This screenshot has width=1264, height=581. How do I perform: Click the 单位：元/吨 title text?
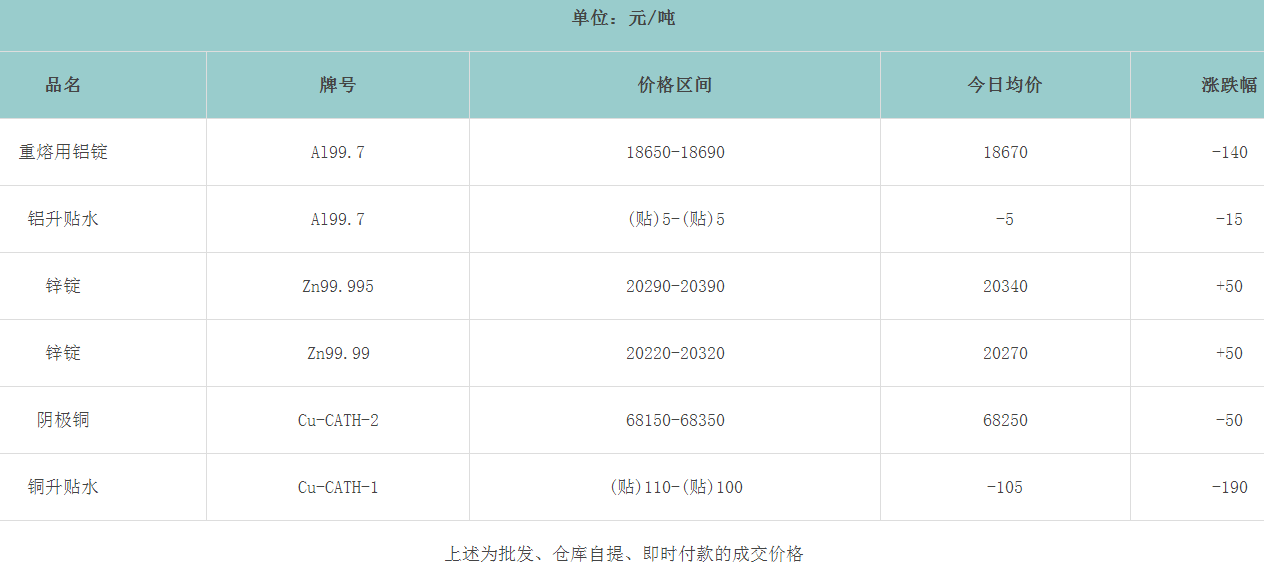pos(624,18)
